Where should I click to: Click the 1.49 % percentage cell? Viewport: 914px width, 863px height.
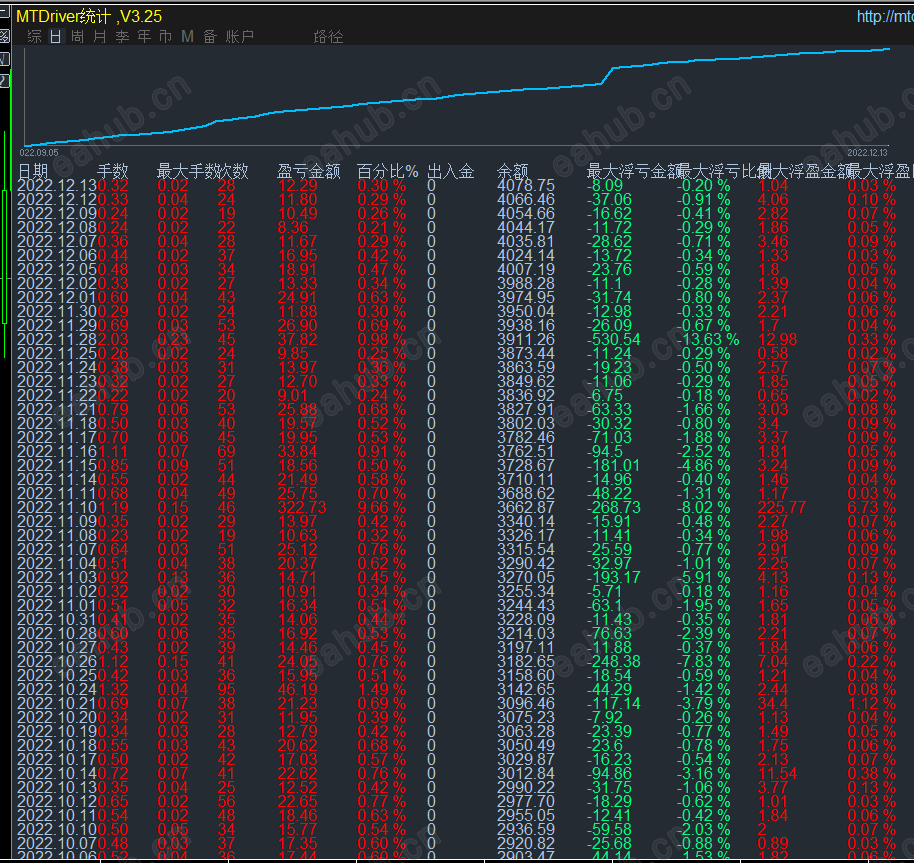coord(381,690)
